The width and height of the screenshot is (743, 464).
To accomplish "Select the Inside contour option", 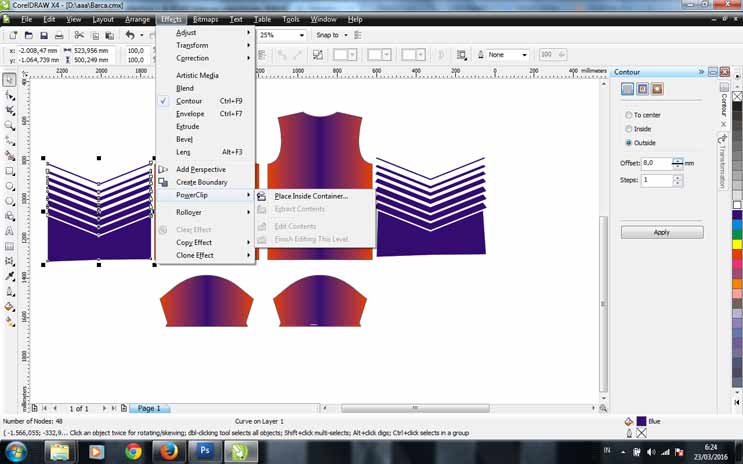I will pyautogui.click(x=628, y=128).
